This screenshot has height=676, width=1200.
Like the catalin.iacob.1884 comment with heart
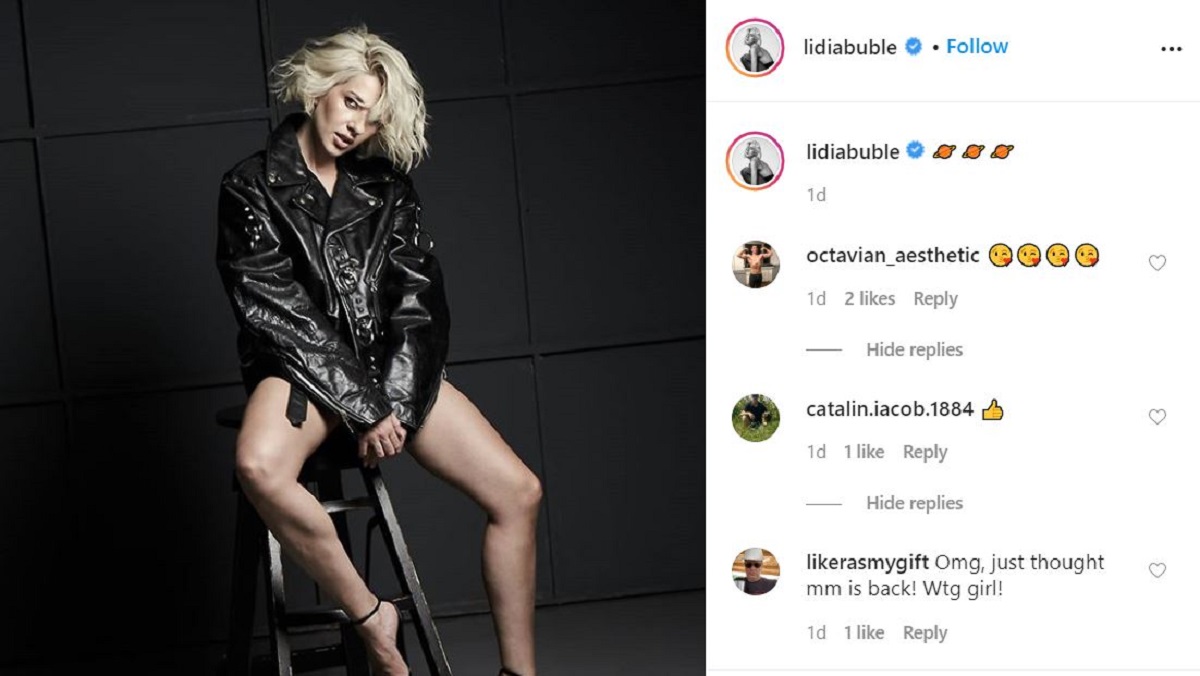(1157, 417)
